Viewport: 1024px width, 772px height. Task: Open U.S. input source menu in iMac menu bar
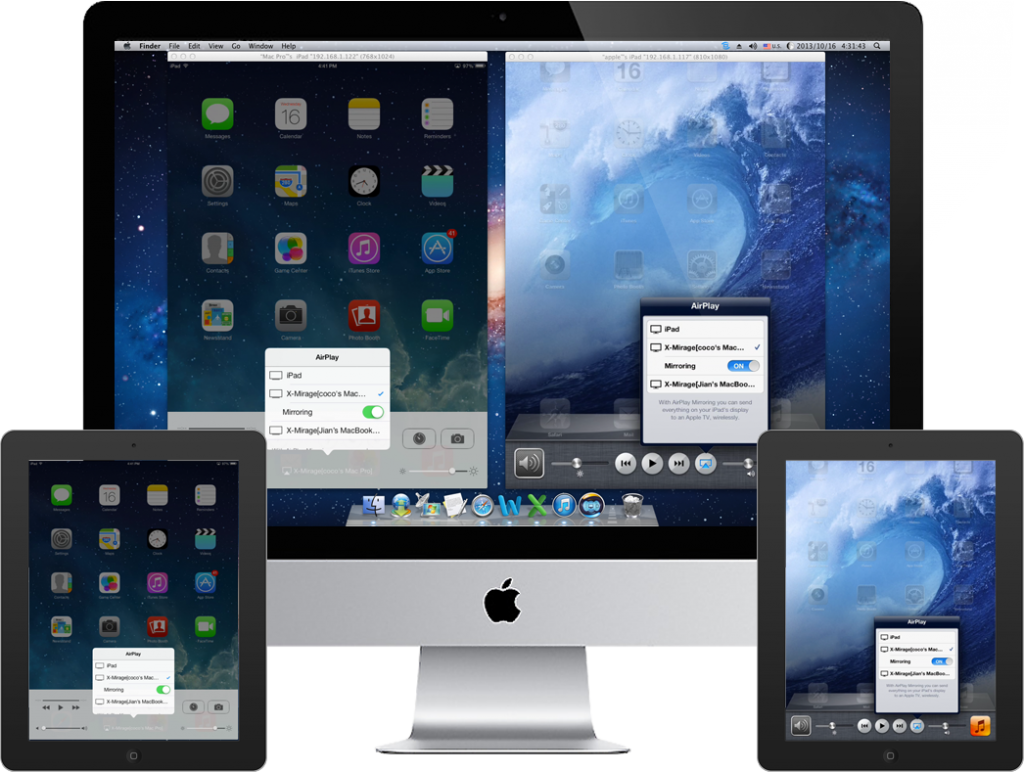pos(772,46)
